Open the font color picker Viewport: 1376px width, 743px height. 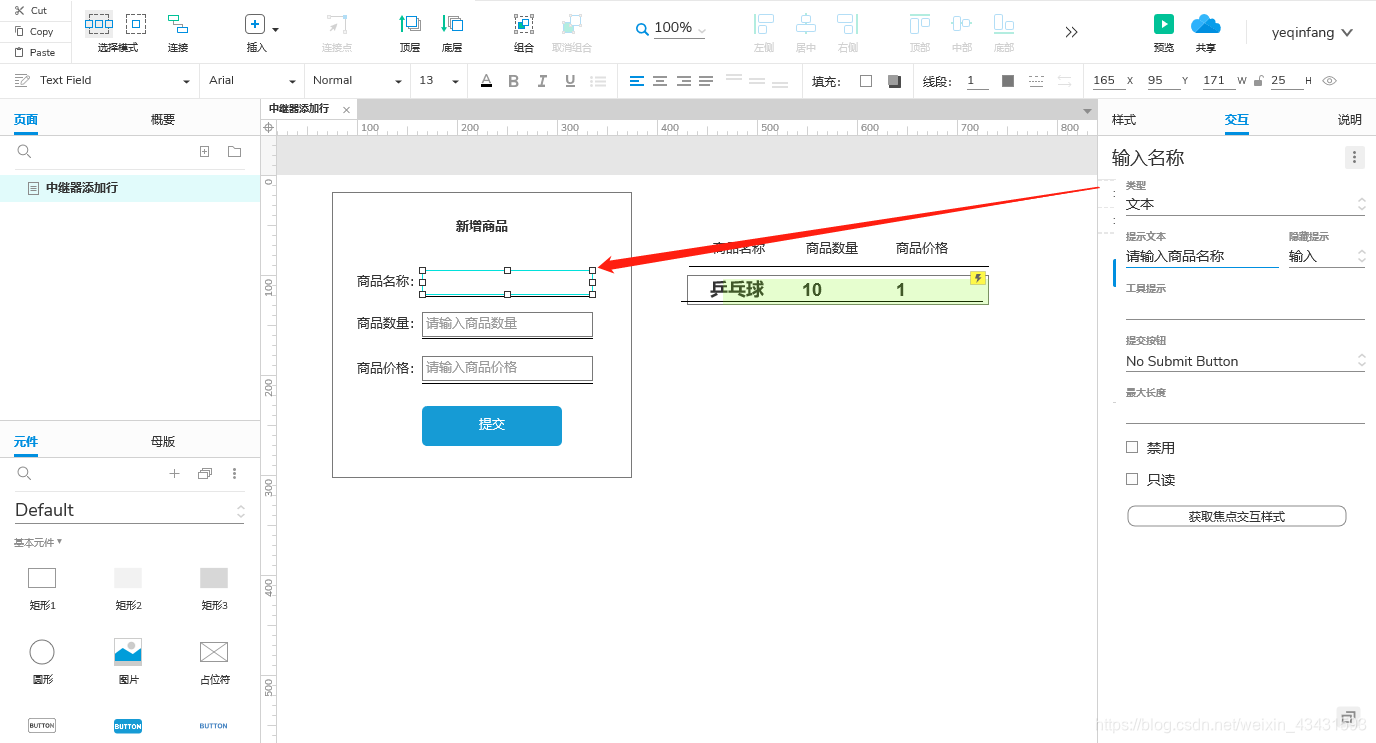[x=486, y=81]
